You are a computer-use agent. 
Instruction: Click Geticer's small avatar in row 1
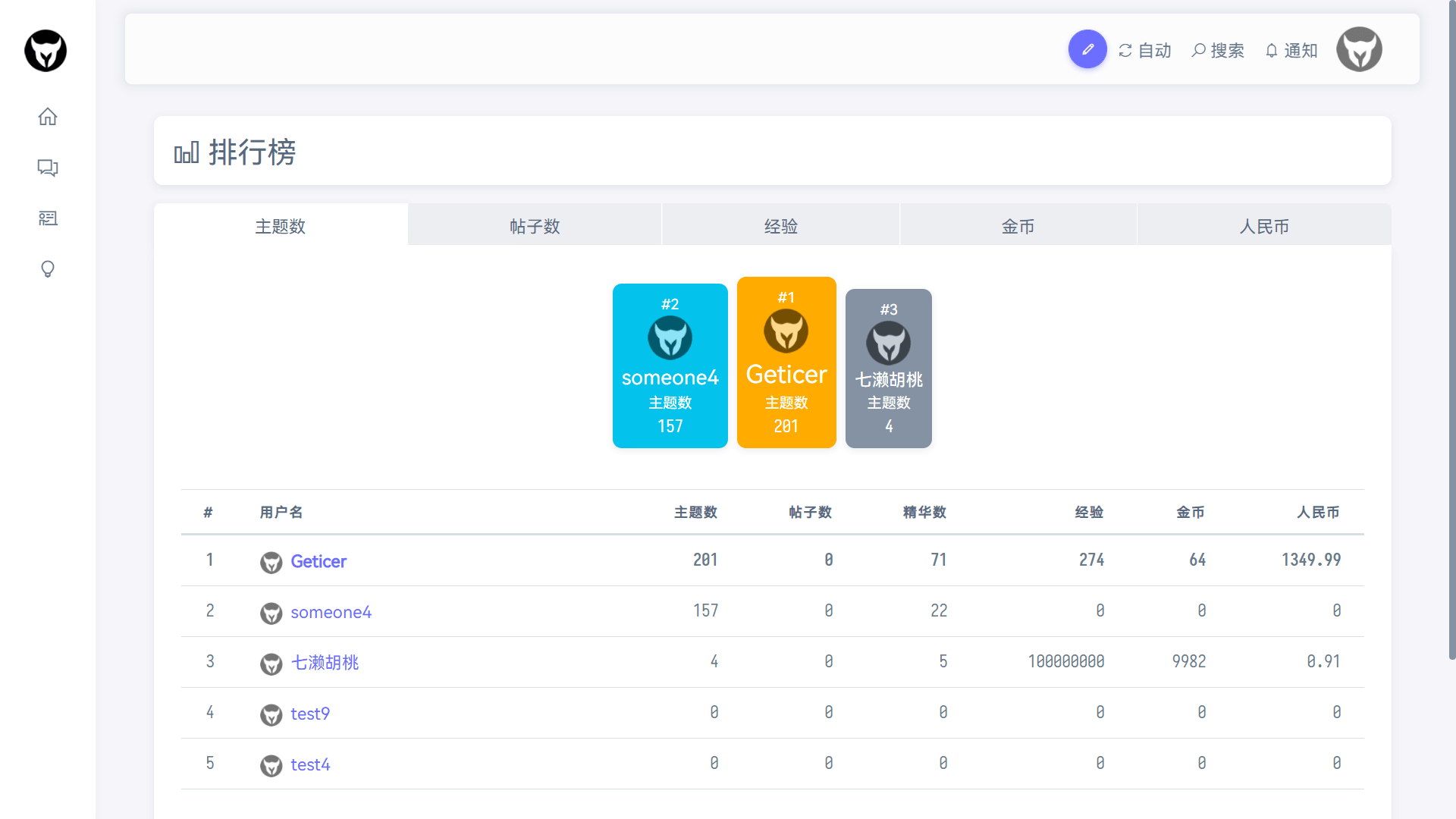(271, 562)
